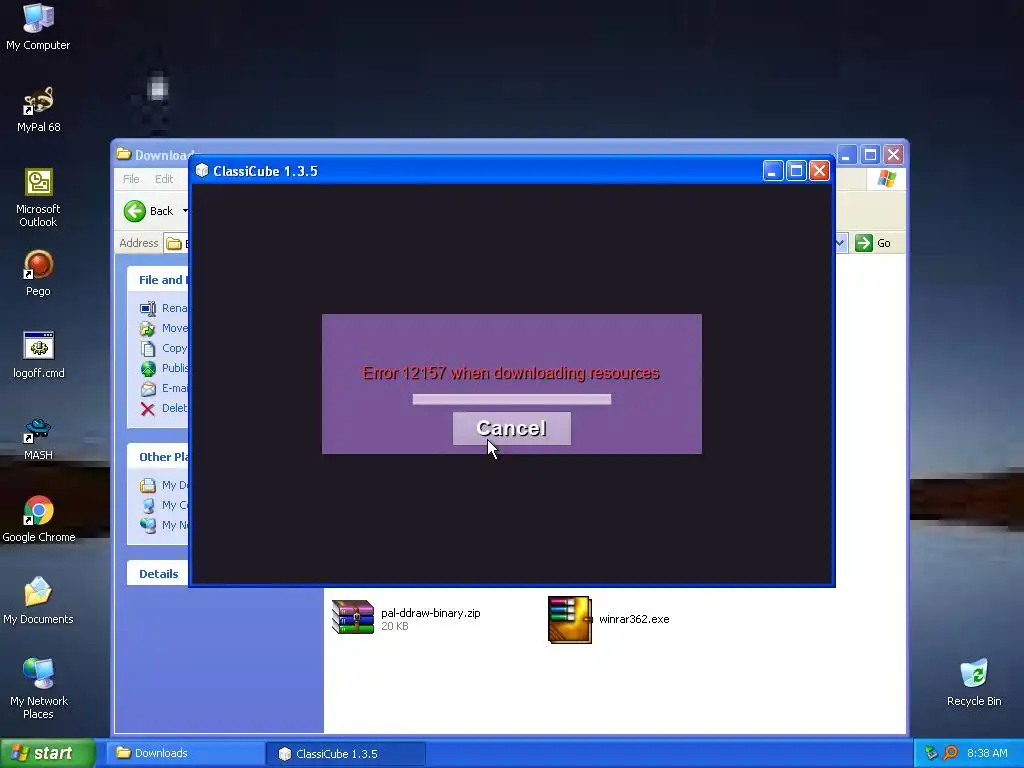
Task: Expand the address bar dropdown arrow
Action: (x=840, y=243)
